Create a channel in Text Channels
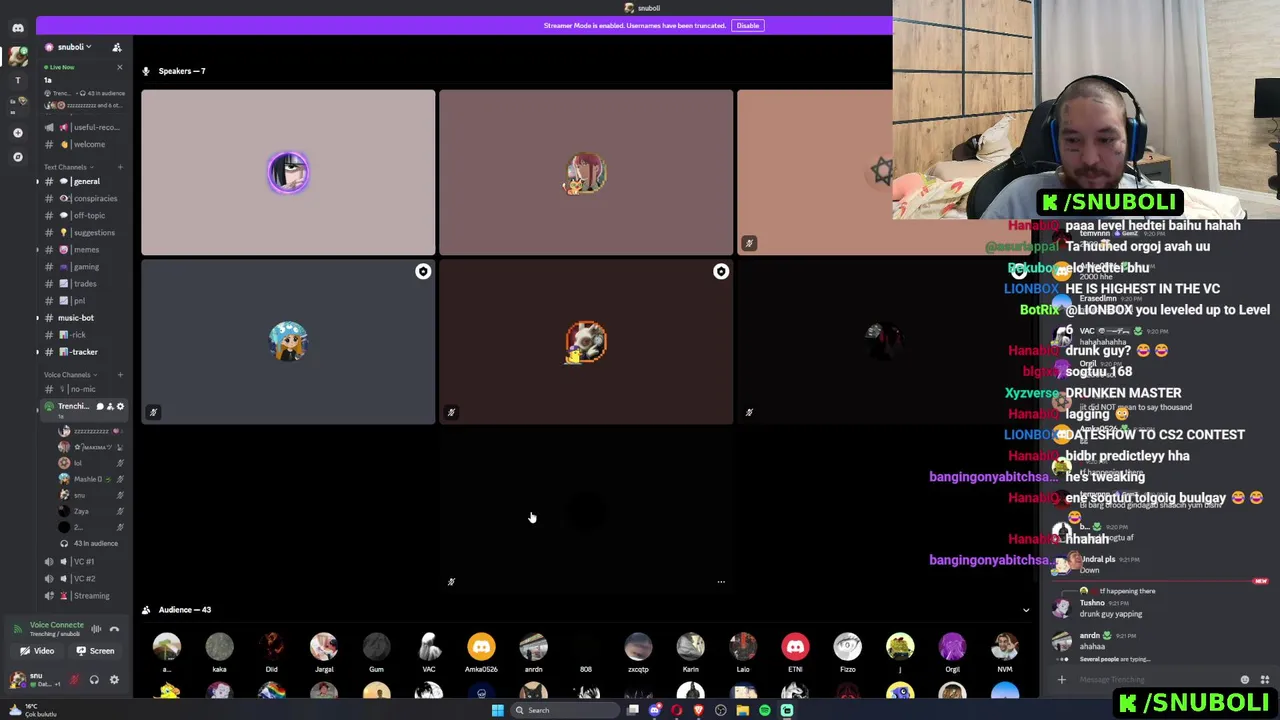Image resolution: width=1280 pixels, height=720 pixels. 120,167
